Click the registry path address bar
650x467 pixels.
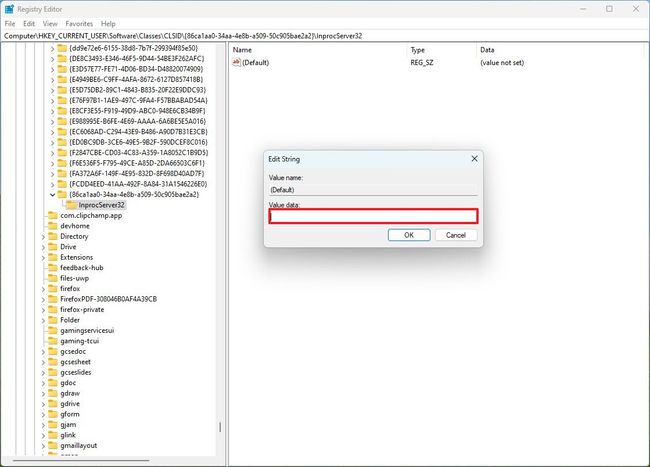coord(325,36)
